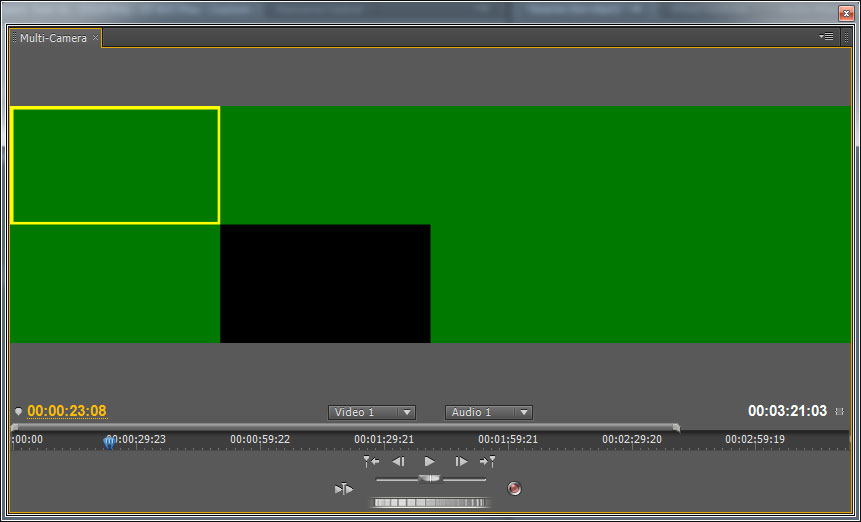Go to previous edit point
861x522 pixels.
[371, 462]
